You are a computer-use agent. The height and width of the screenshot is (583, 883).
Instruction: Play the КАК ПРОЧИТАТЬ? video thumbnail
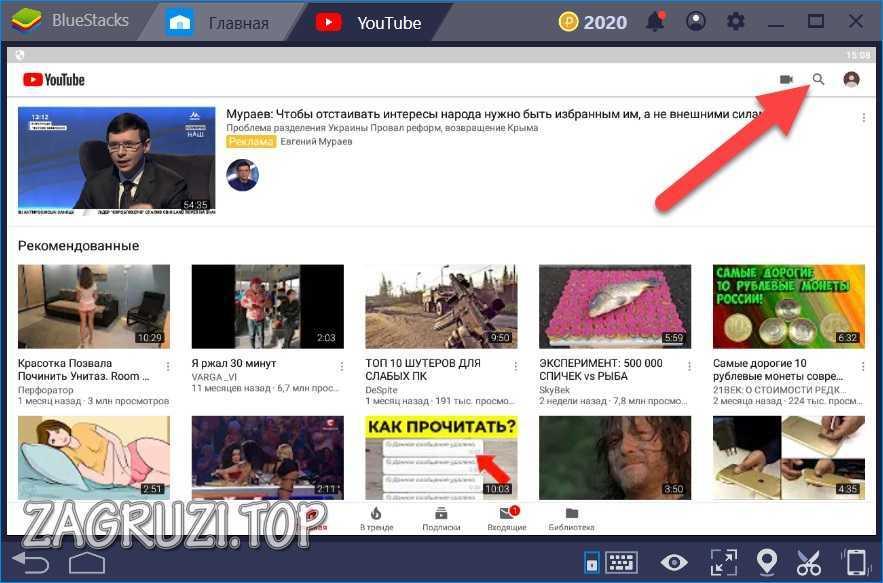pos(442,457)
